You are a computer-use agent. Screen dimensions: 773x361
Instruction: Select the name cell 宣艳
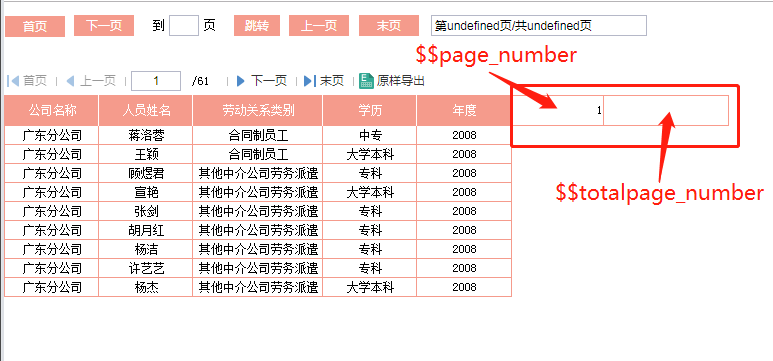point(146,192)
